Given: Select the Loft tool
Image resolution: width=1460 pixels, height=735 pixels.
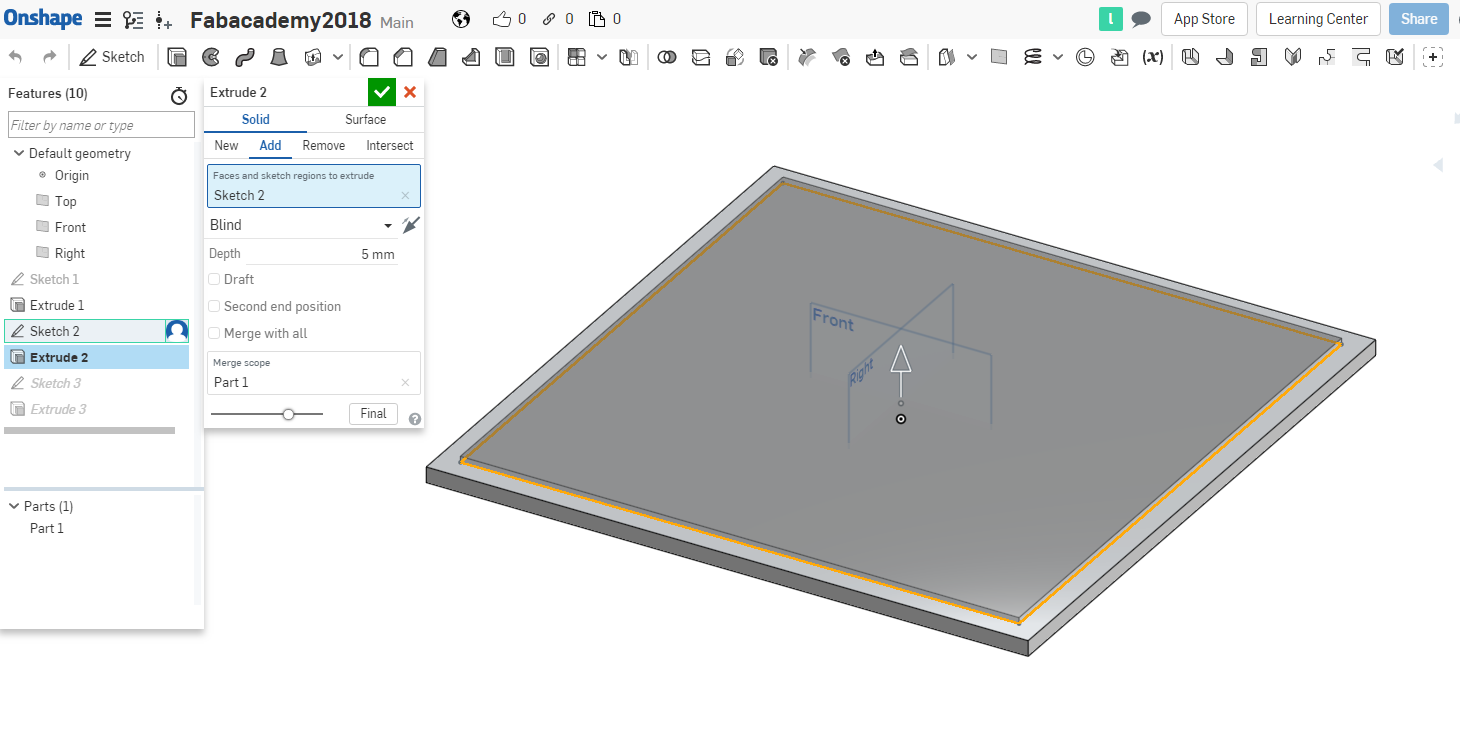Looking at the screenshot, I should (279, 57).
